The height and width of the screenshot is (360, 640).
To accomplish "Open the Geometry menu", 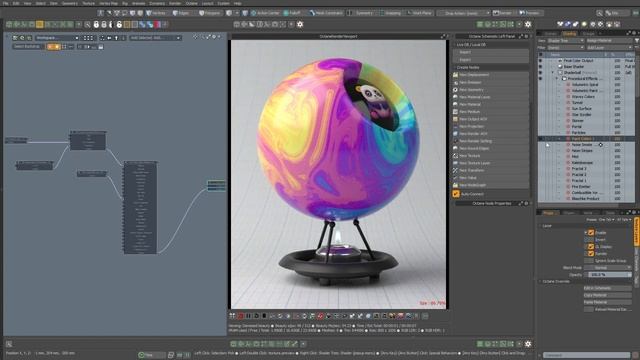I will coord(70,3).
